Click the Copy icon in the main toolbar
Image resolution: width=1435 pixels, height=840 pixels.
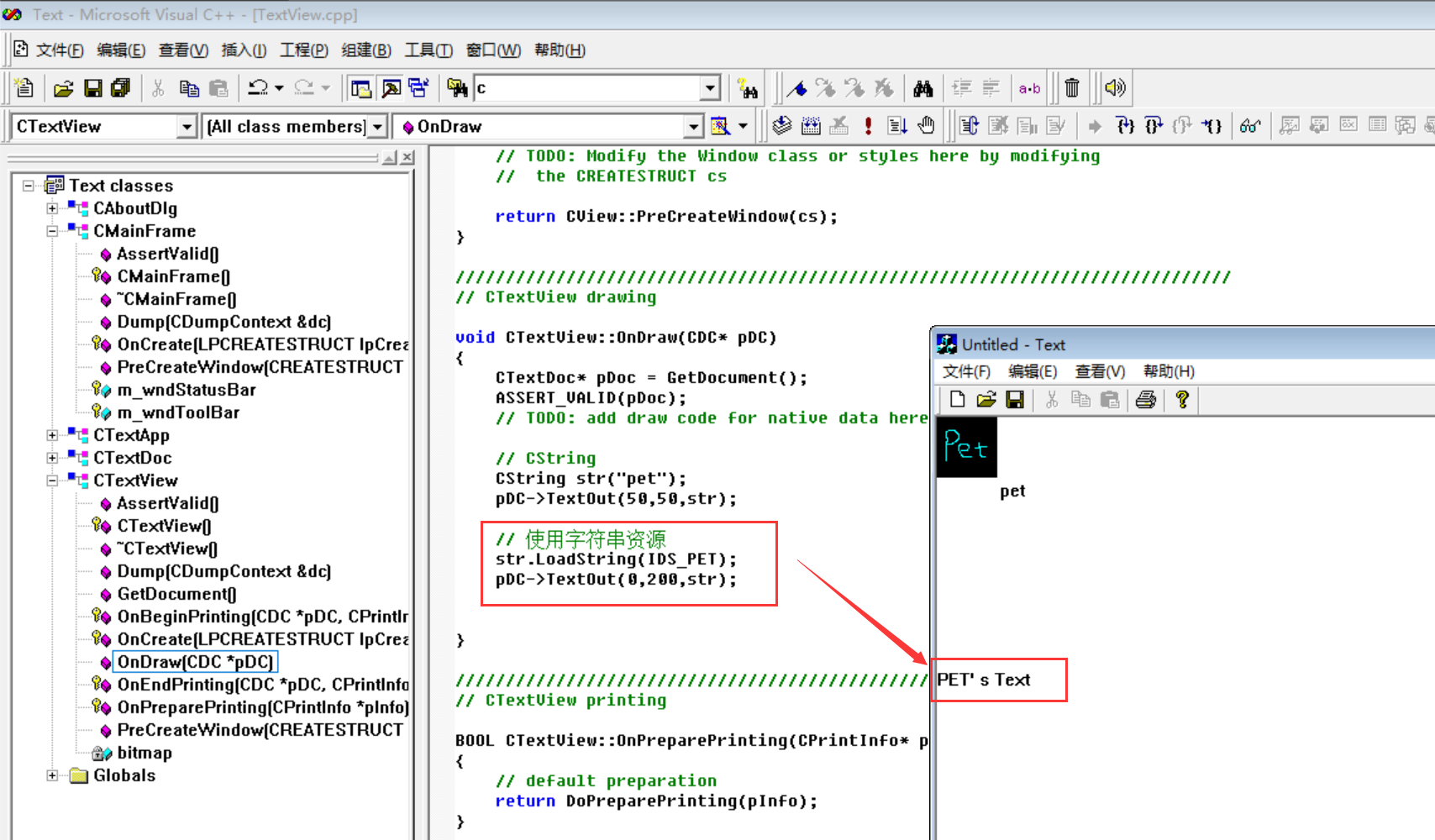[189, 87]
